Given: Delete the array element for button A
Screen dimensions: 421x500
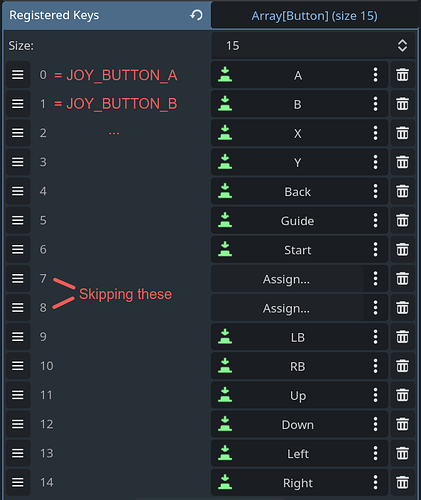Looking at the screenshot, I should tap(402, 75).
